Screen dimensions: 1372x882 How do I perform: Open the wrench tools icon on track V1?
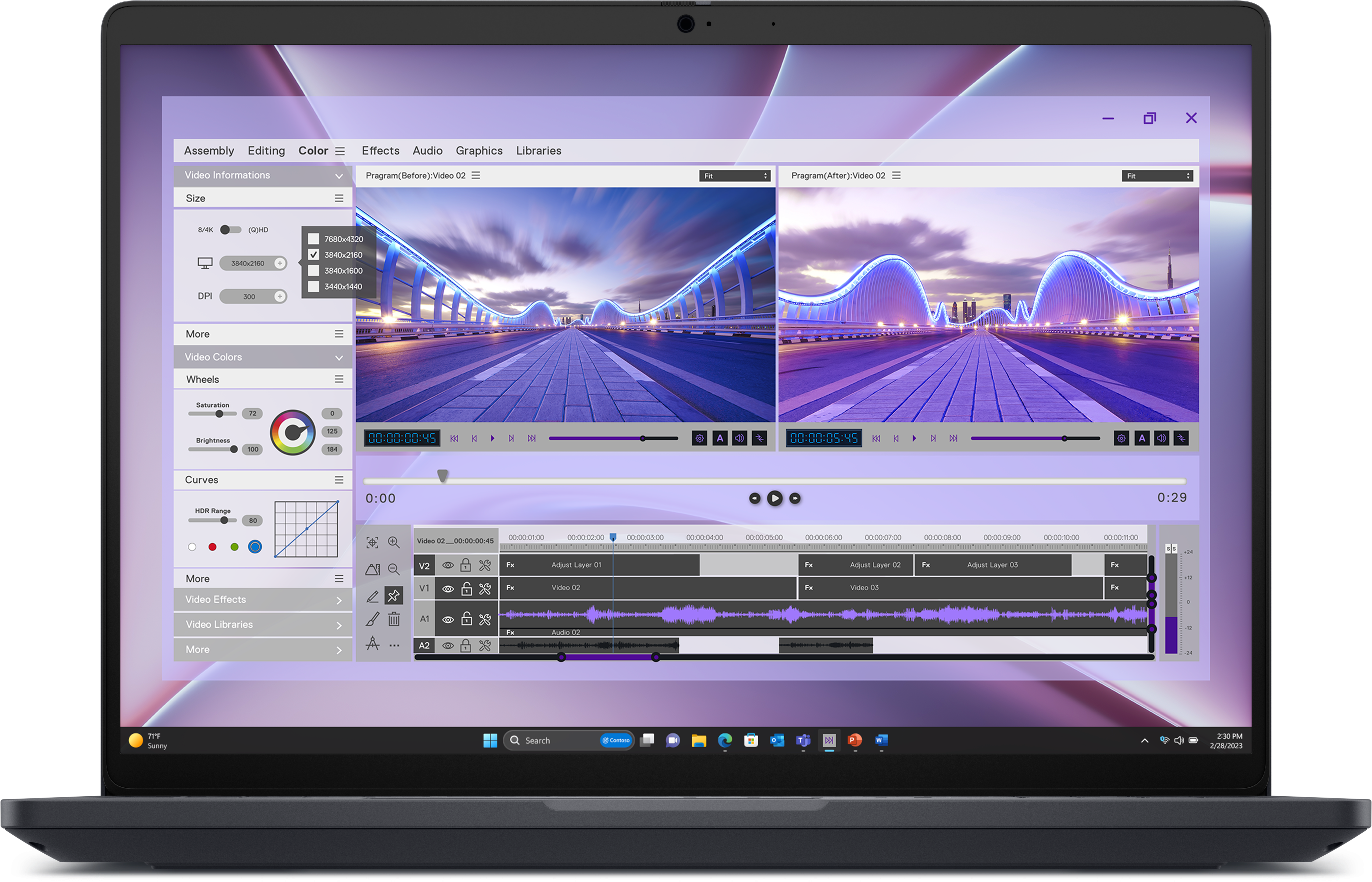pyautogui.click(x=484, y=588)
